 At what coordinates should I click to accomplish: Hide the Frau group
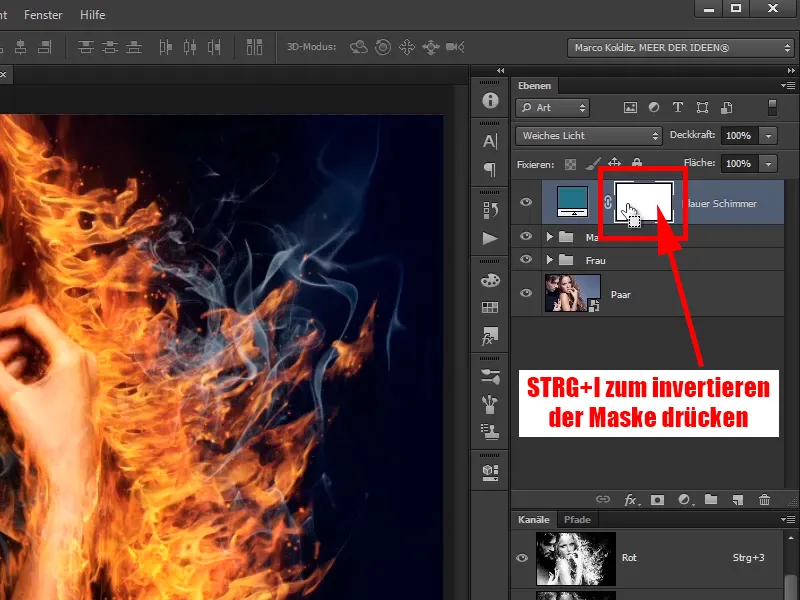pos(526,259)
